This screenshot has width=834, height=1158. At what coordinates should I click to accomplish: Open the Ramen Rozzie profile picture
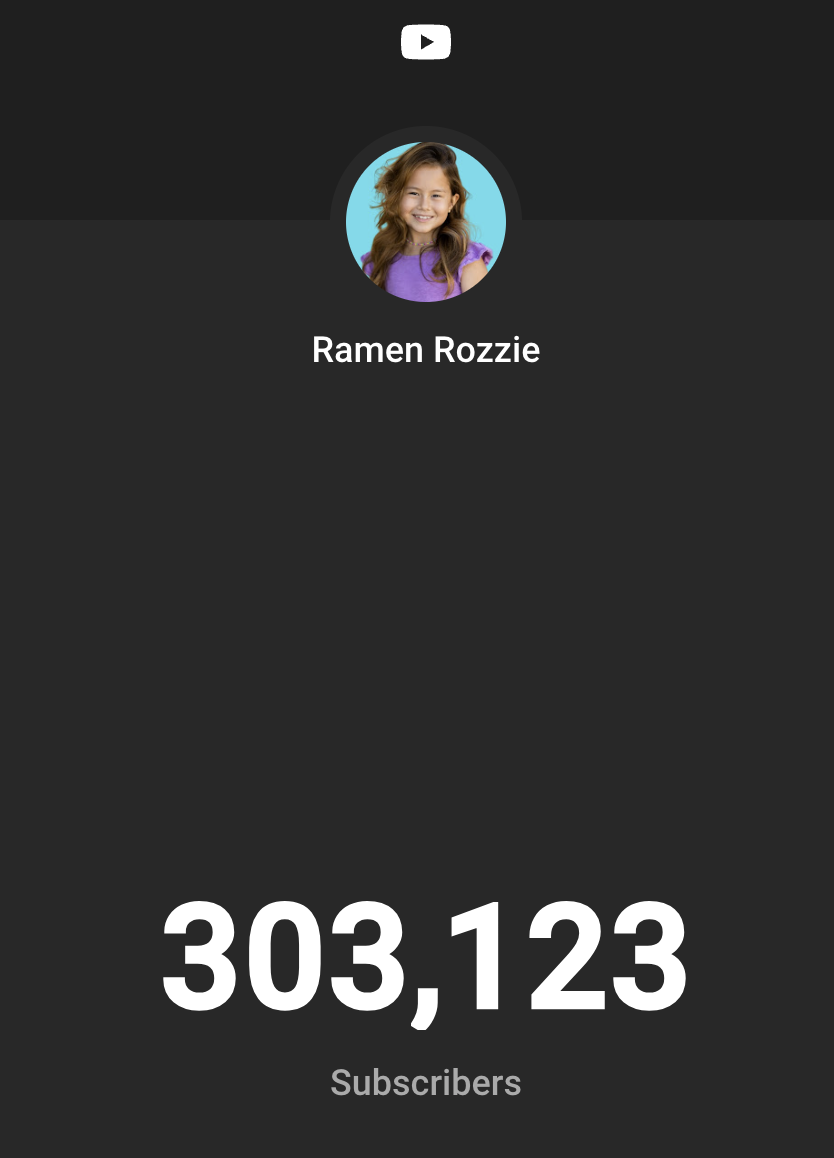tap(425, 222)
